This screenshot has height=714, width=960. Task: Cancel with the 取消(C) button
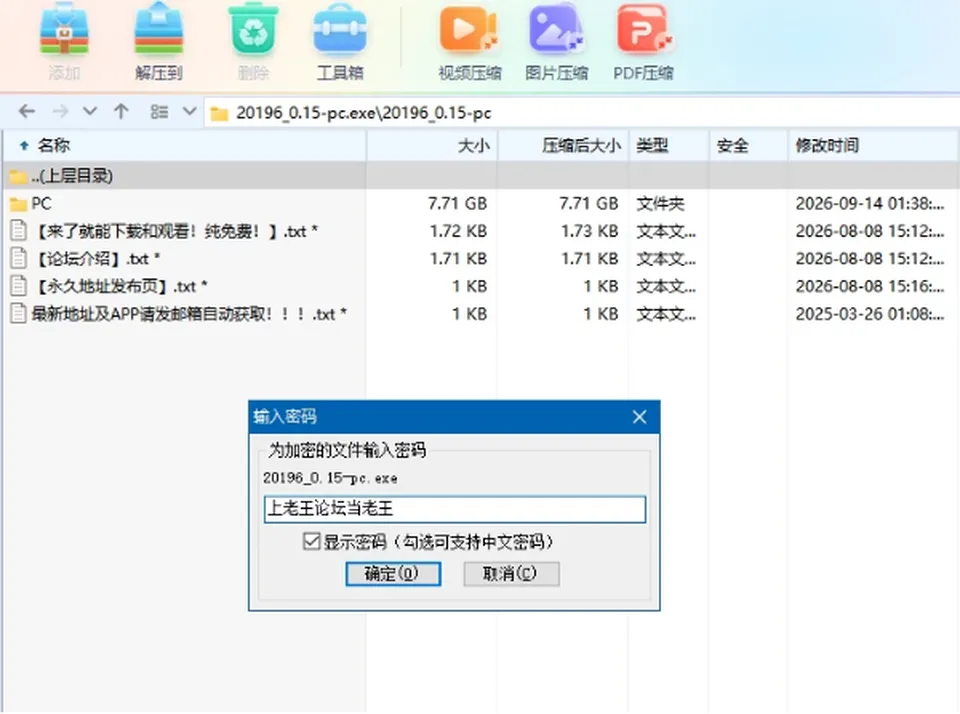(511, 574)
